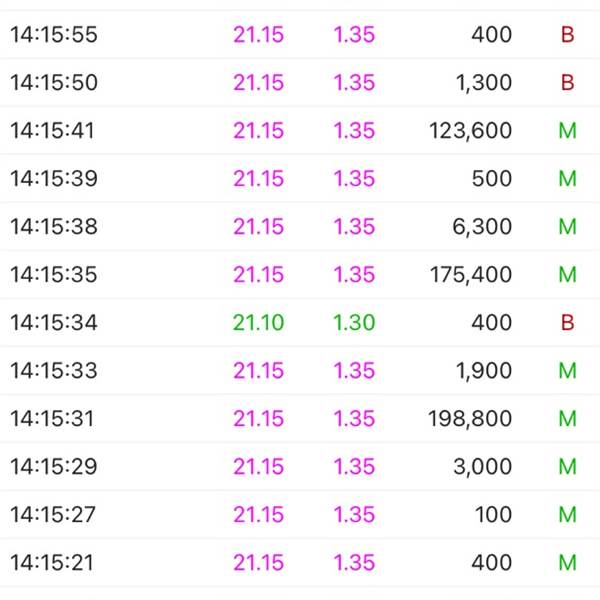Select the 198,800 volume entry
The width and height of the screenshot is (600, 600).
(470, 418)
